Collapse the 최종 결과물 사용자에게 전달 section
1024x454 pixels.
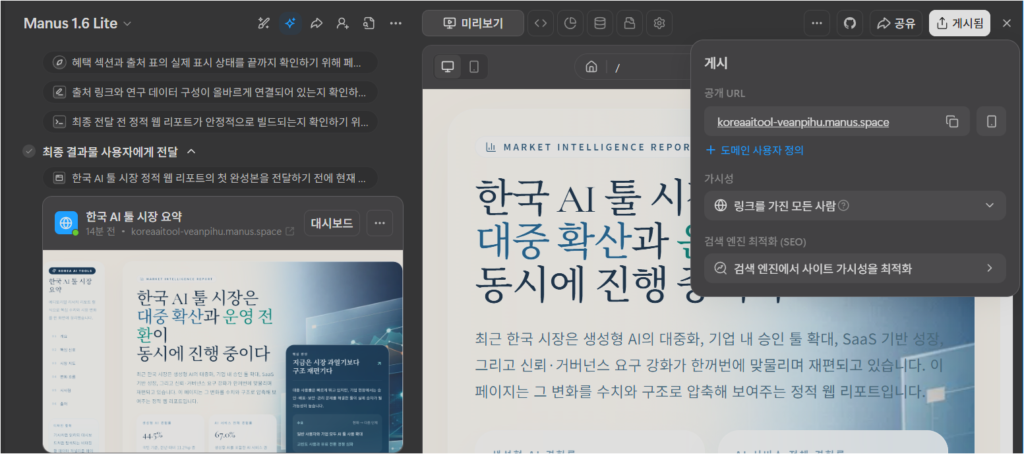click(191, 152)
